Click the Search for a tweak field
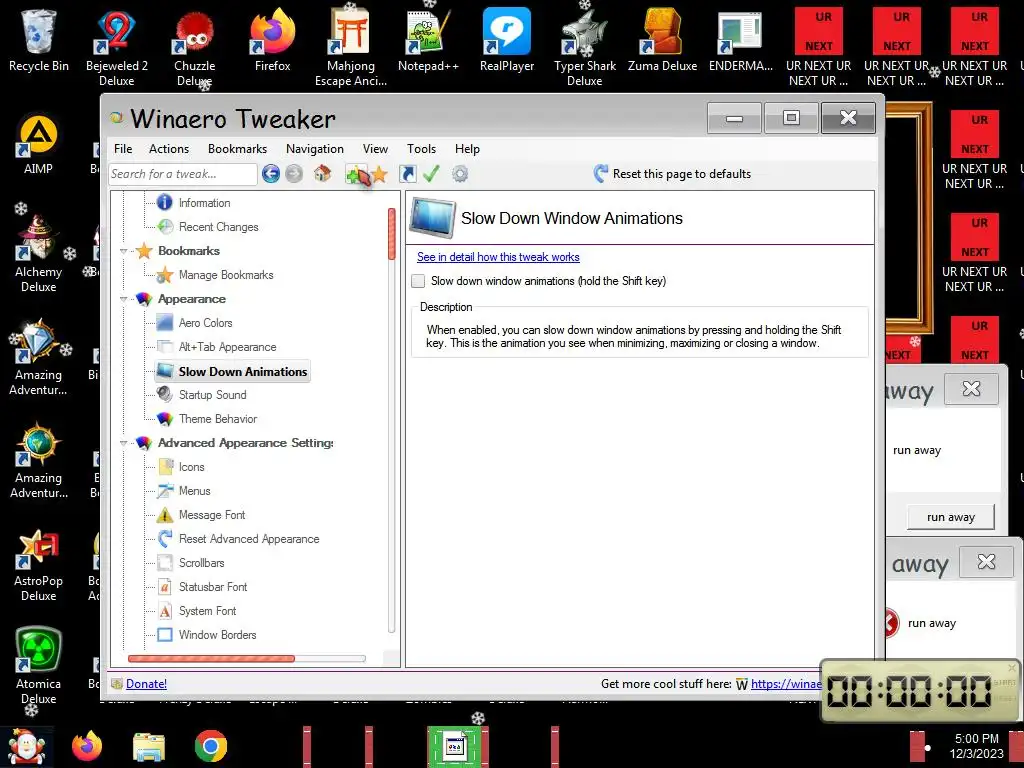Screen dimensions: 1024x768 pyautogui.click(x=183, y=174)
